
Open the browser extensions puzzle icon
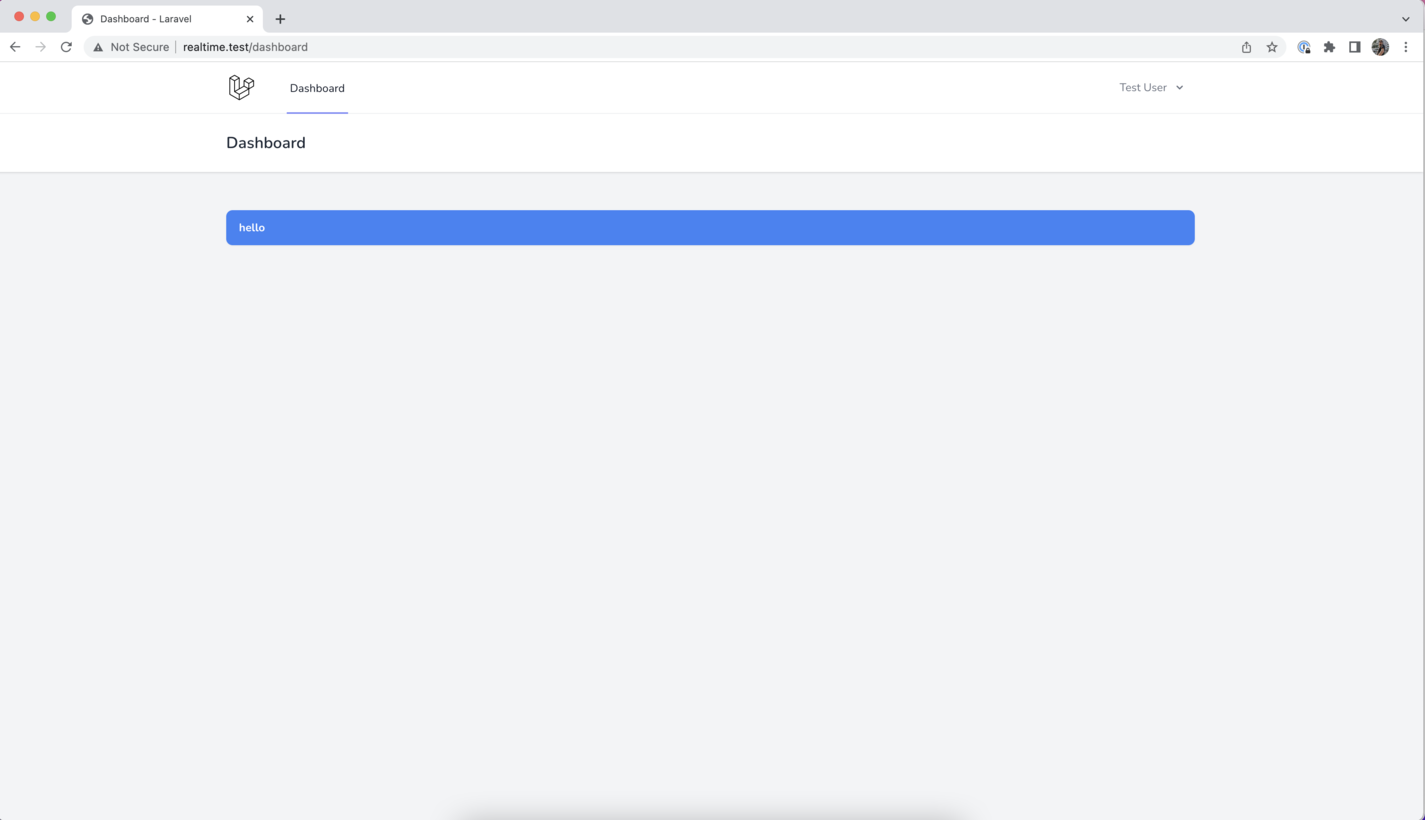point(1329,46)
